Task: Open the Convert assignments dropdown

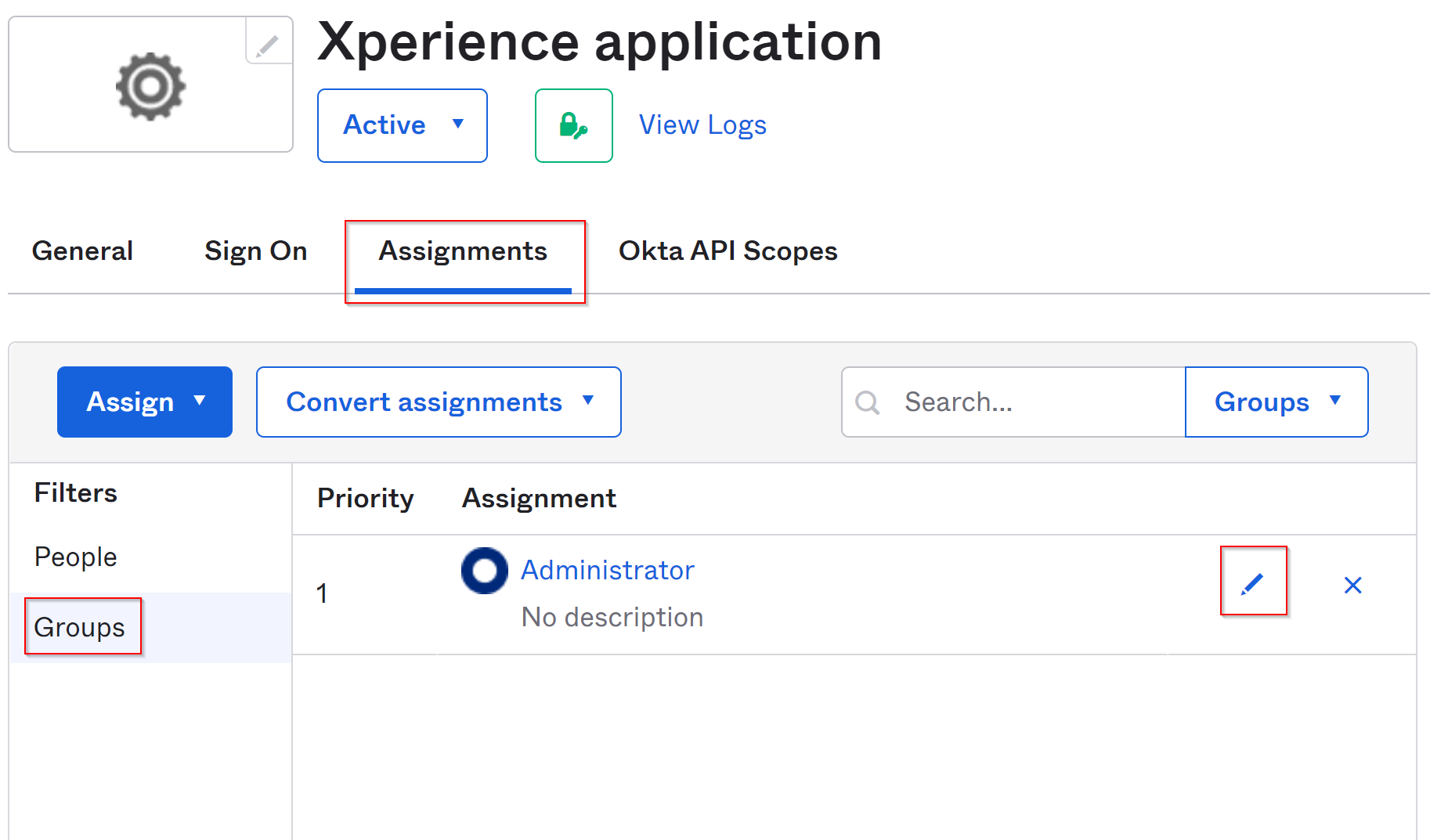Action: click(x=439, y=402)
